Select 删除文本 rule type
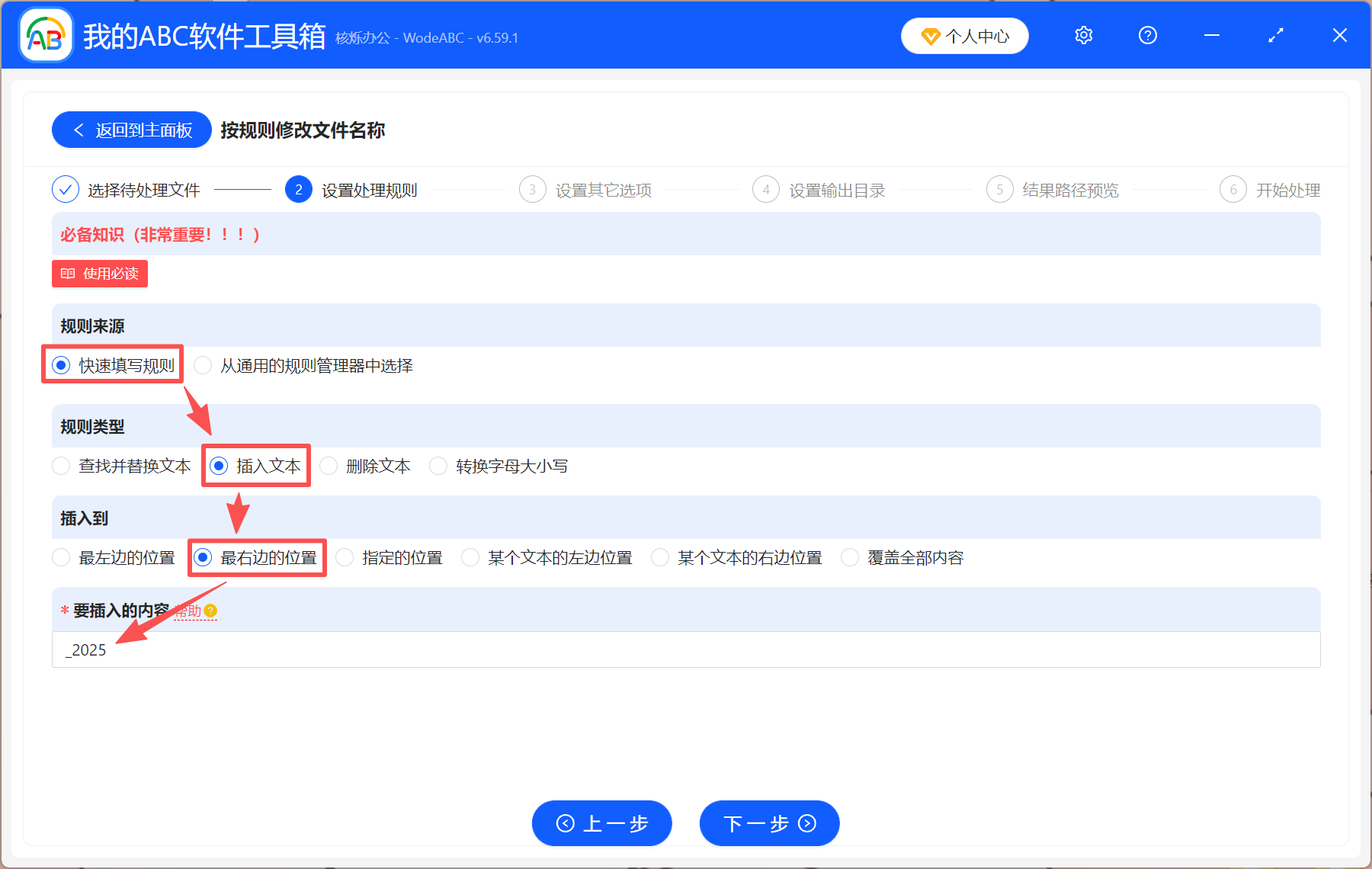This screenshot has width=1372, height=869. [x=329, y=466]
